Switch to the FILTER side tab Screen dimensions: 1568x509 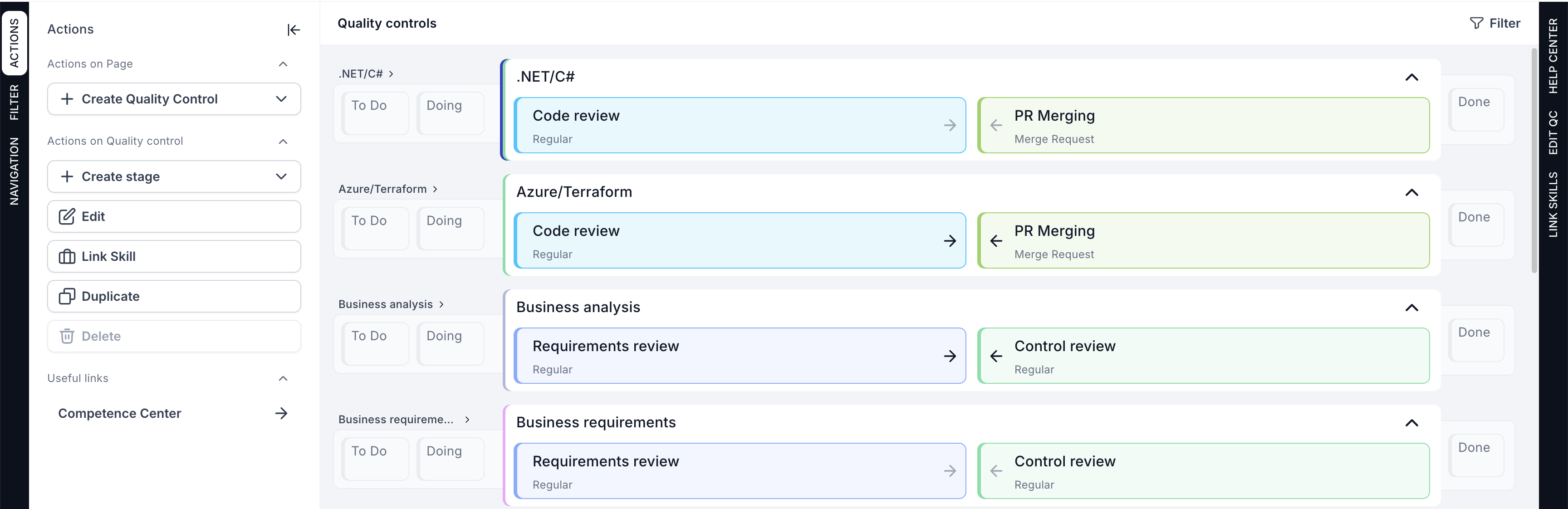tap(14, 102)
